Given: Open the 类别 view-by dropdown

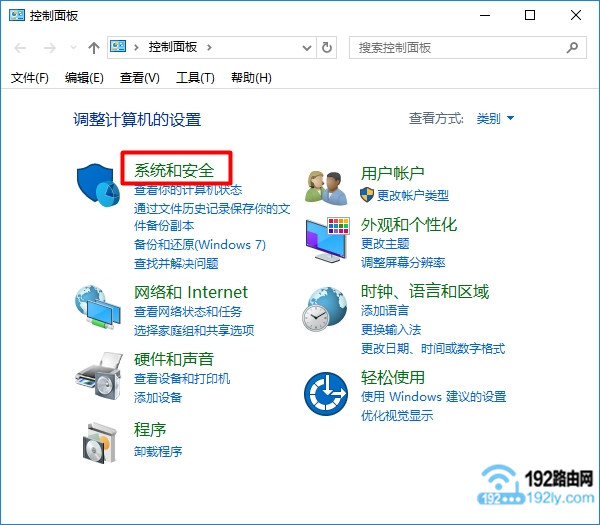Looking at the screenshot, I should [x=496, y=118].
